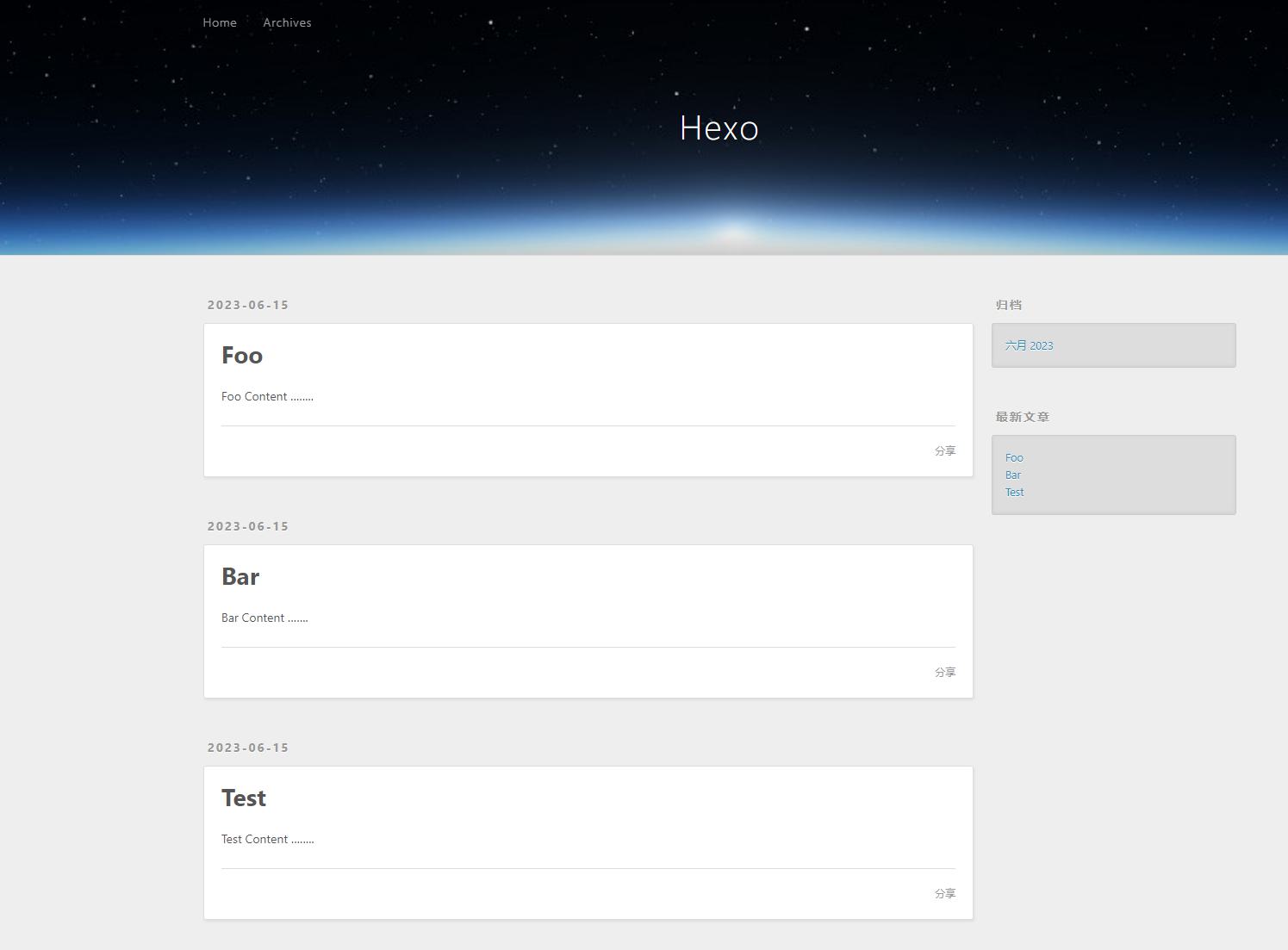1288x950 pixels.
Task: Open the Foo post title
Action: click(x=242, y=355)
